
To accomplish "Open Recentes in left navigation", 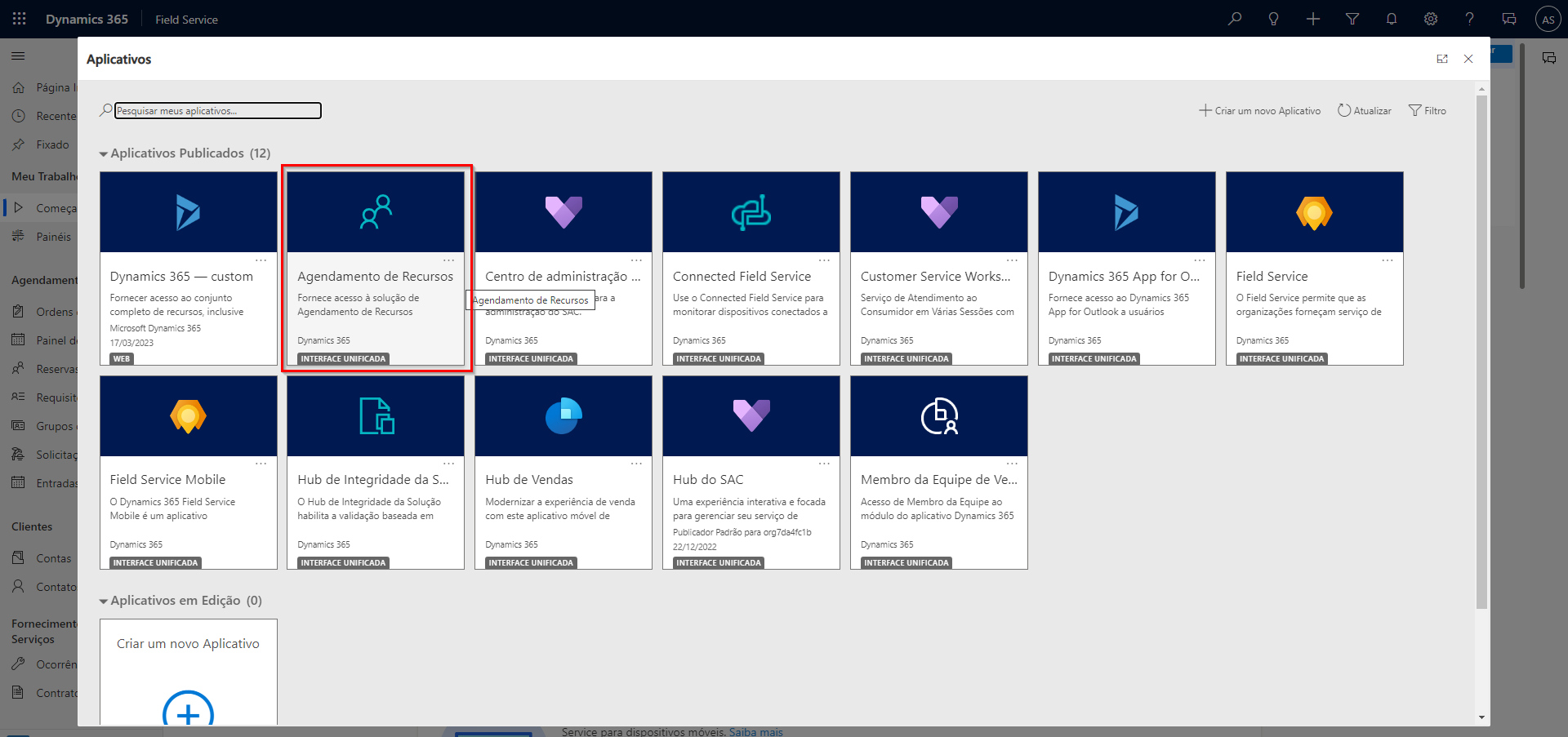I will coord(43,116).
